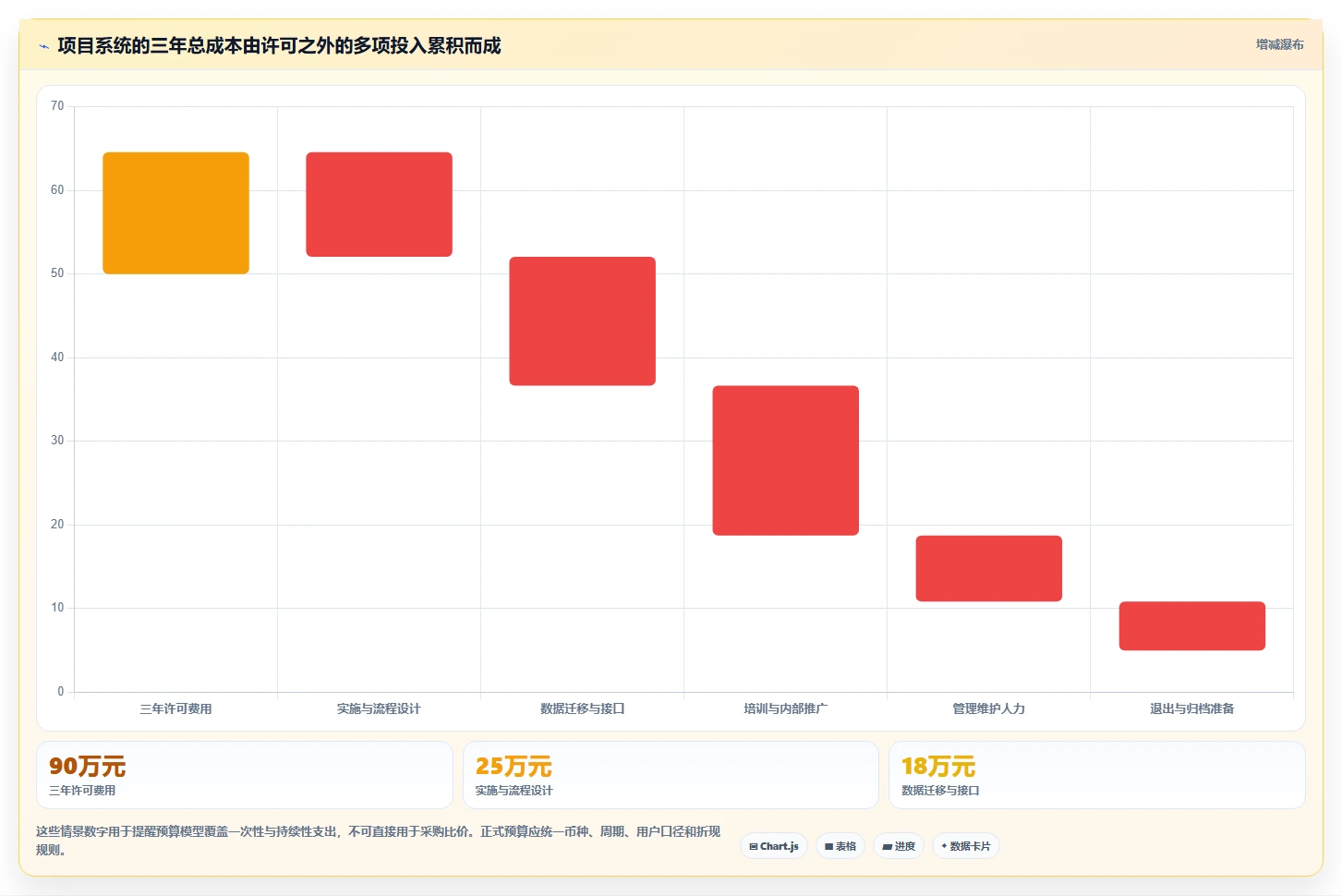
Task: Click the lightning icon beside the chart title
Action: pyautogui.click(x=43, y=46)
